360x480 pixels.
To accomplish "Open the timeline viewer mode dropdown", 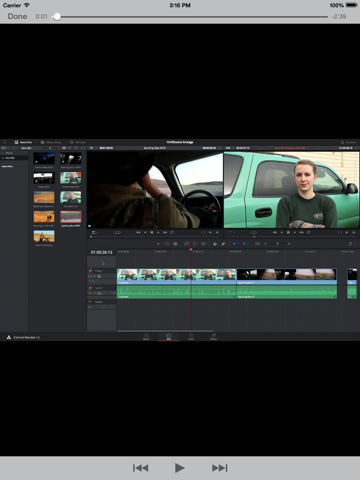I will pos(231,232).
